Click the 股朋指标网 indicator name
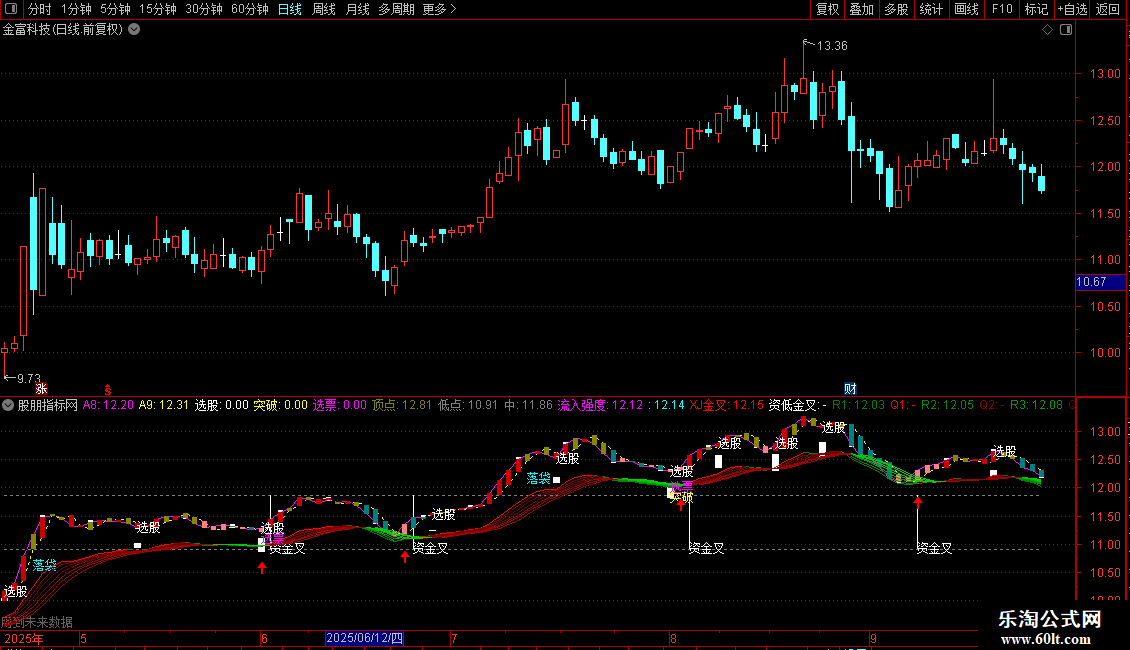This screenshot has height=650, width=1130. coord(48,405)
